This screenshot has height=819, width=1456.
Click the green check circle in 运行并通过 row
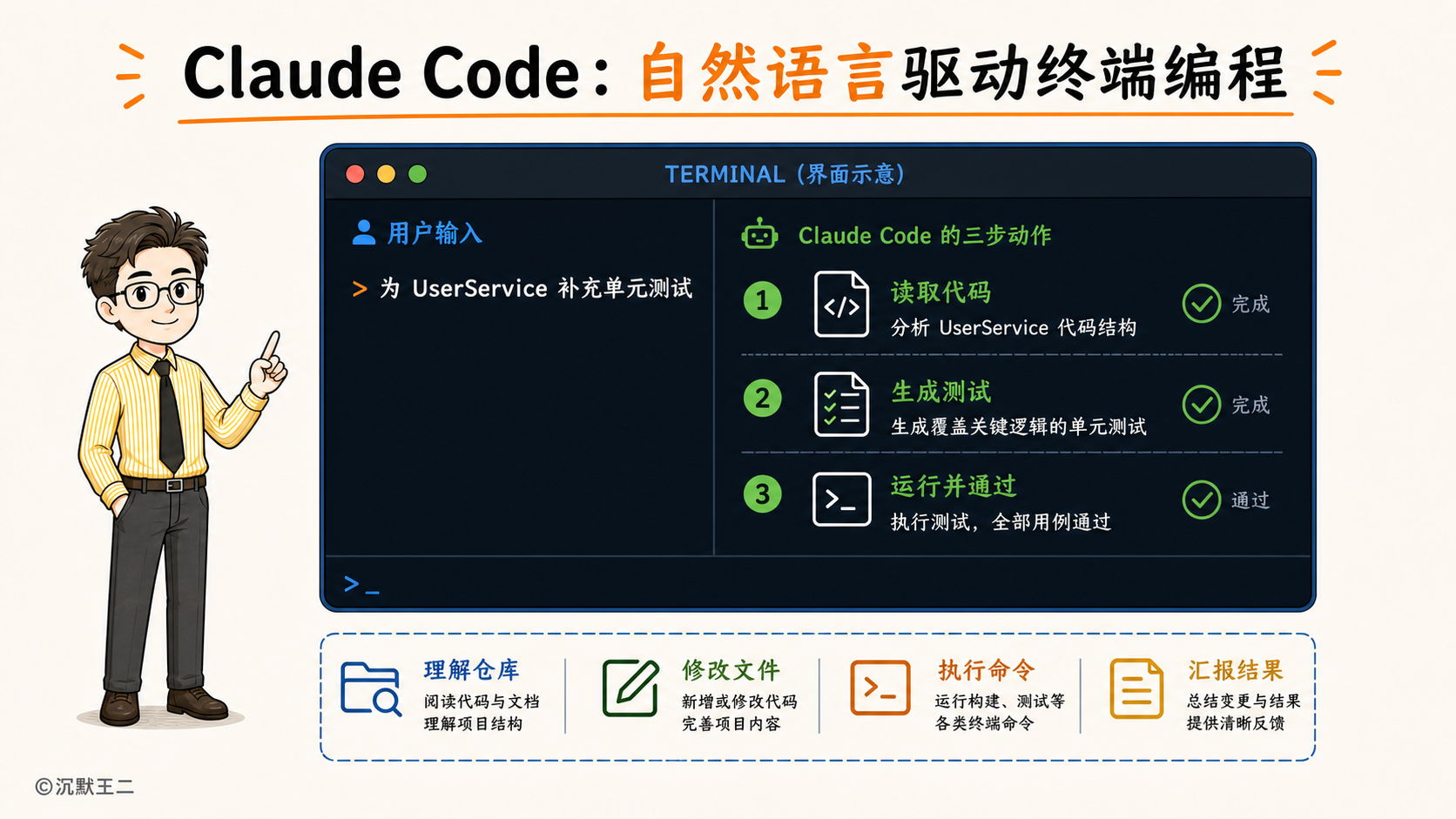click(x=1202, y=500)
